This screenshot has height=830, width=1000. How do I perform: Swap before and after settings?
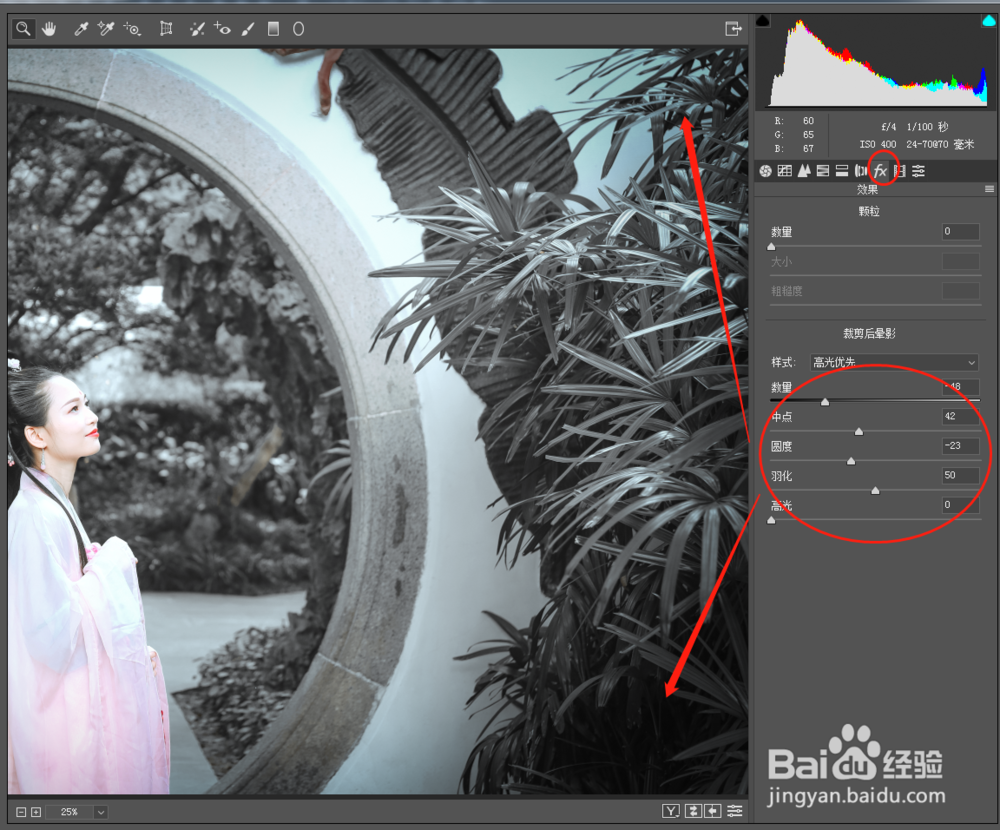(693, 811)
